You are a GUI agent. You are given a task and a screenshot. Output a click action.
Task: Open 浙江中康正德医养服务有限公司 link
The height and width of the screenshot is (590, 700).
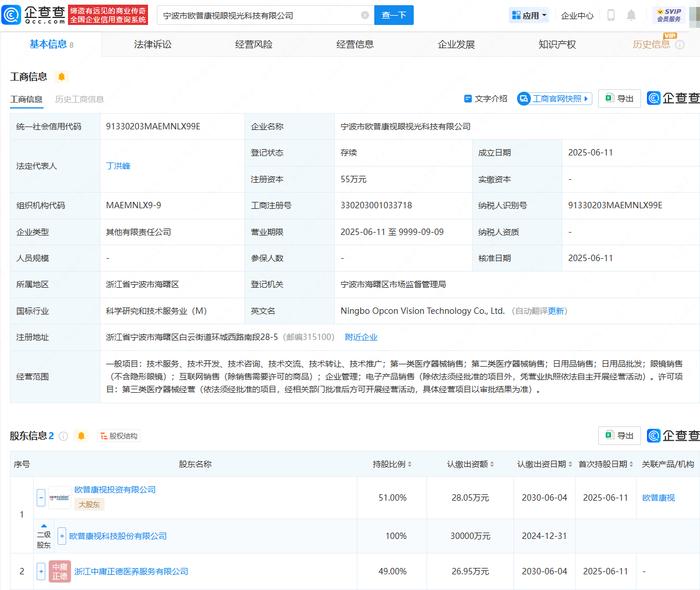point(131,571)
